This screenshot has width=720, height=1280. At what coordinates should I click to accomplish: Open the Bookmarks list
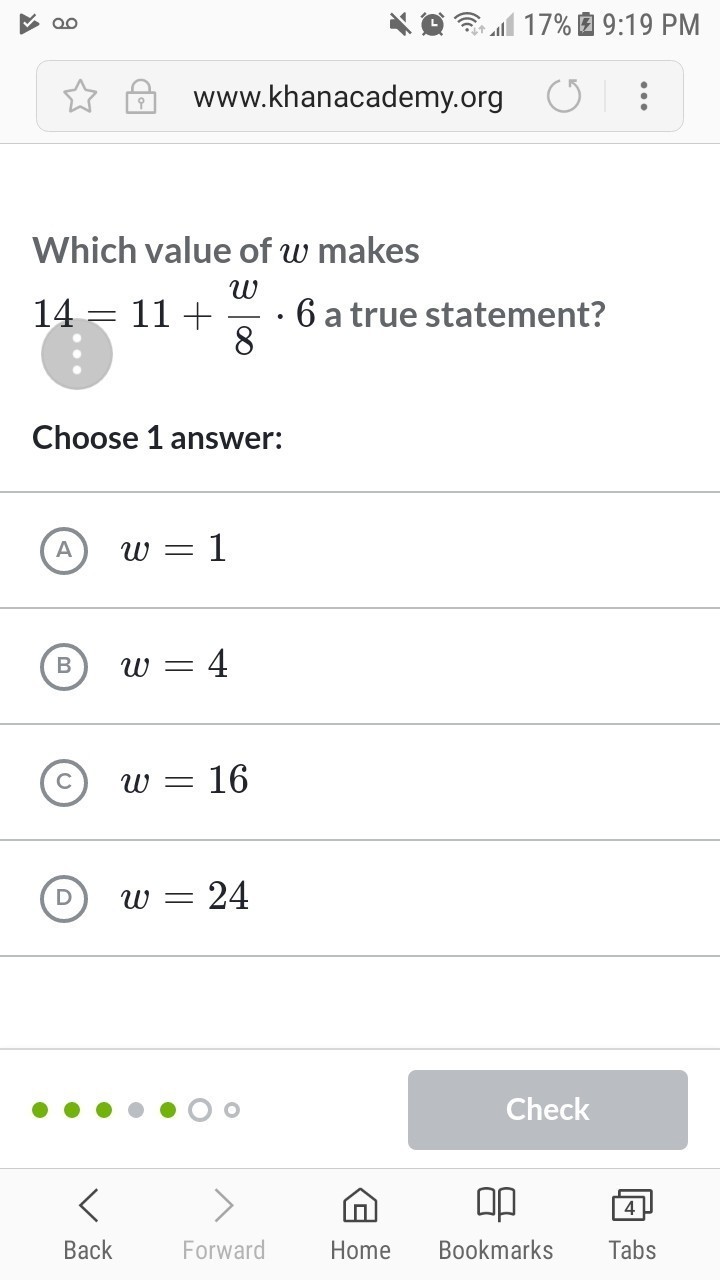click(495, 1222)
